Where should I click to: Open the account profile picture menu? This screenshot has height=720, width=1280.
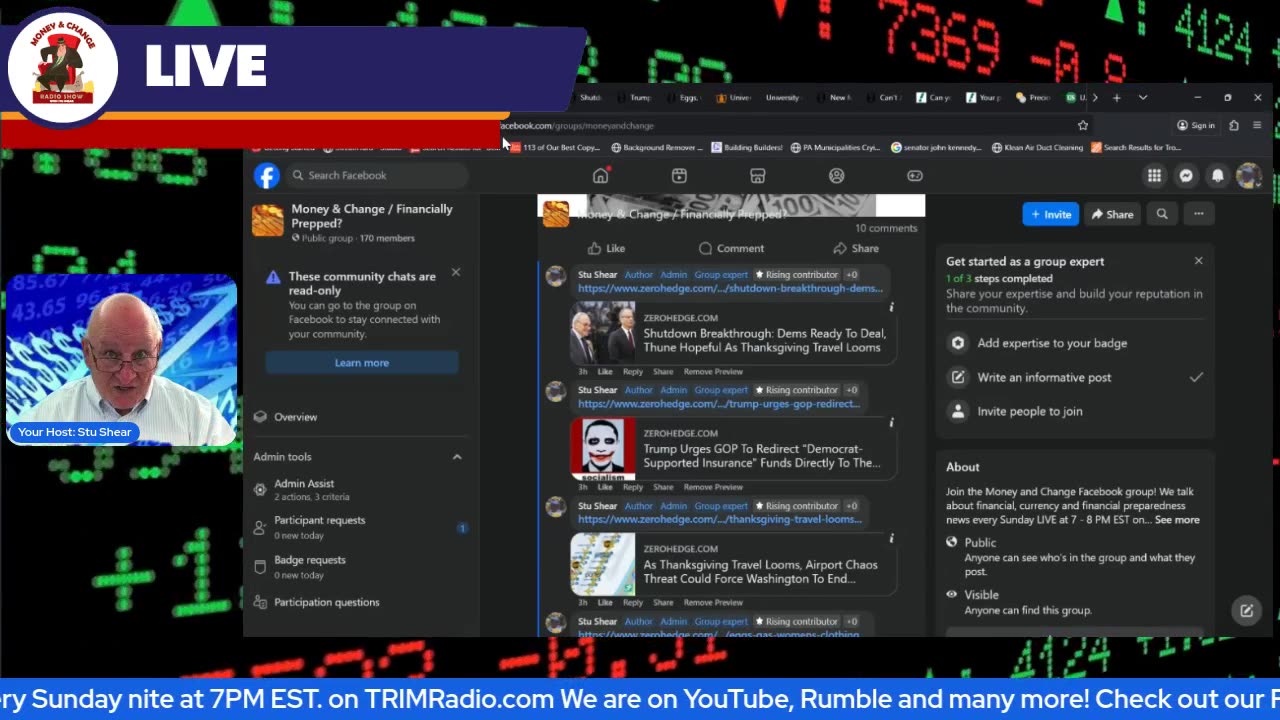(1248, 176)
